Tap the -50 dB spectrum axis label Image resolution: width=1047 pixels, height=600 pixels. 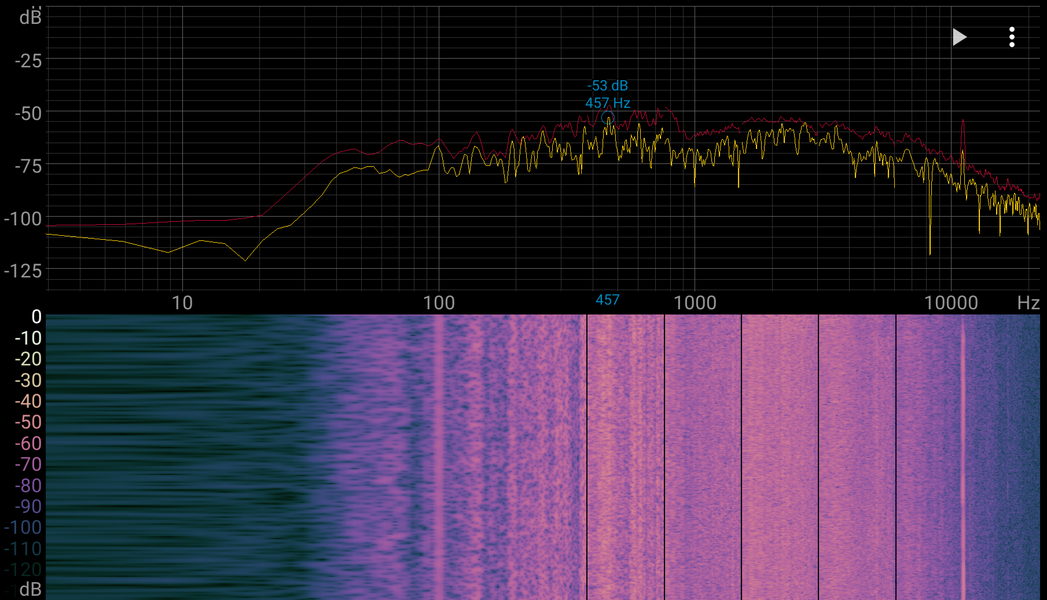click(x=28, y=113)
